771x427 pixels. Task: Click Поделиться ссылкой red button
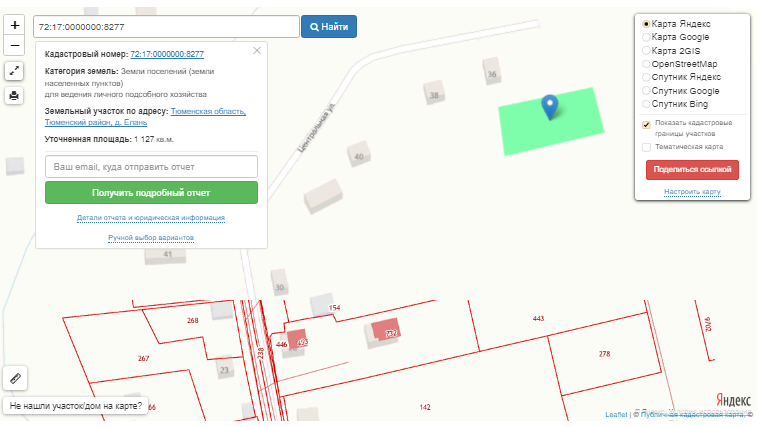(692, 170)
